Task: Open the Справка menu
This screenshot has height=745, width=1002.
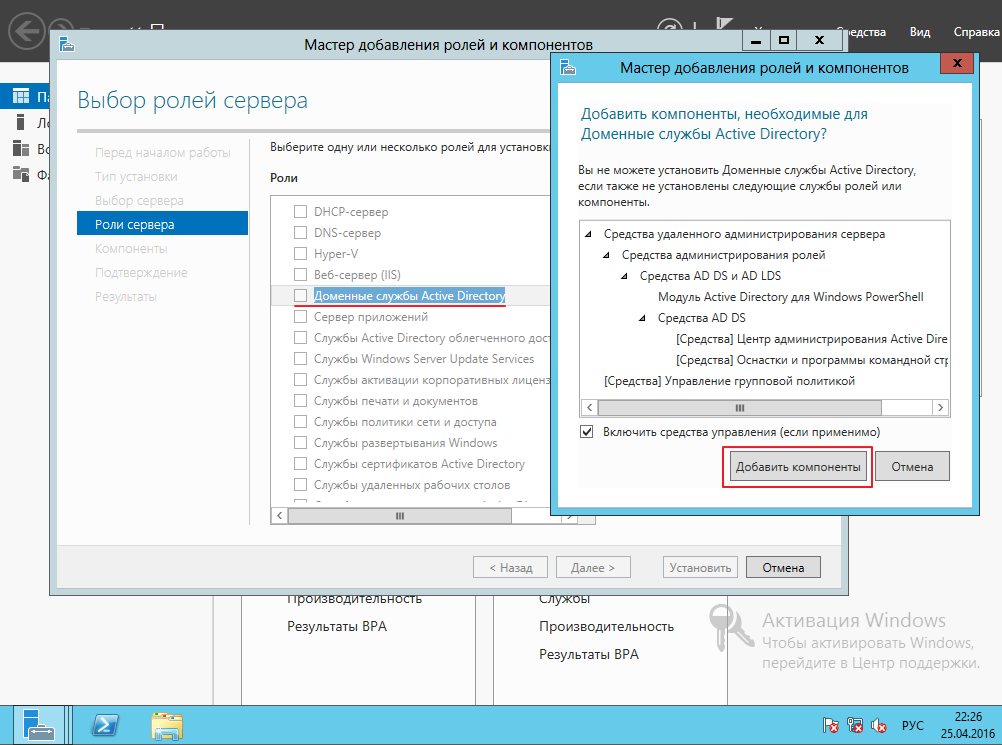Action: [976, 32]
